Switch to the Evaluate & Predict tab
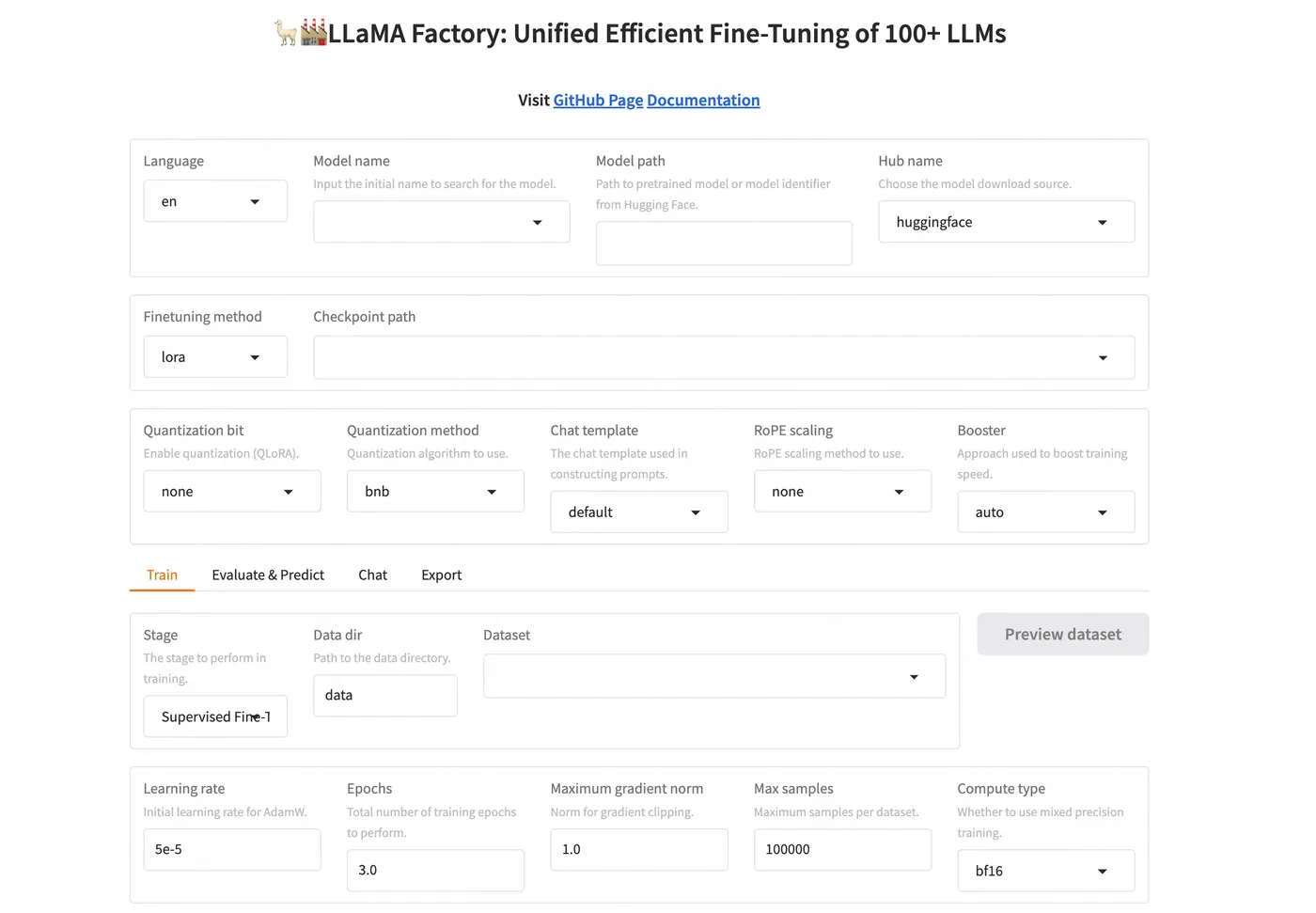This screenshot has height=913, width=1316. 268,575
